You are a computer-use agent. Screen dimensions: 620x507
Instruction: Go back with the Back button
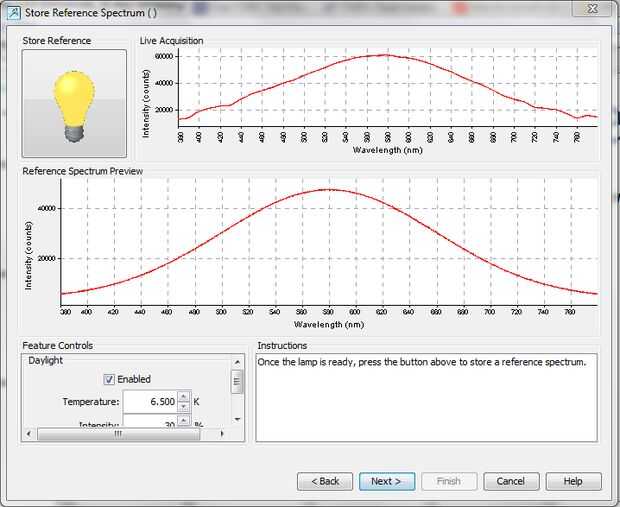[x=325, y=481]
